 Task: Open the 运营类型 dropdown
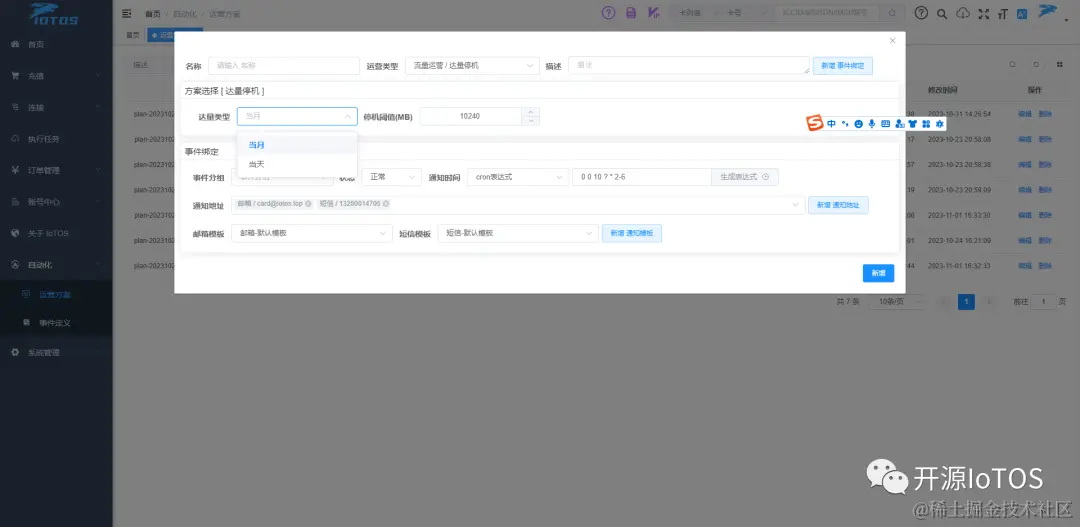coord(472,65)
